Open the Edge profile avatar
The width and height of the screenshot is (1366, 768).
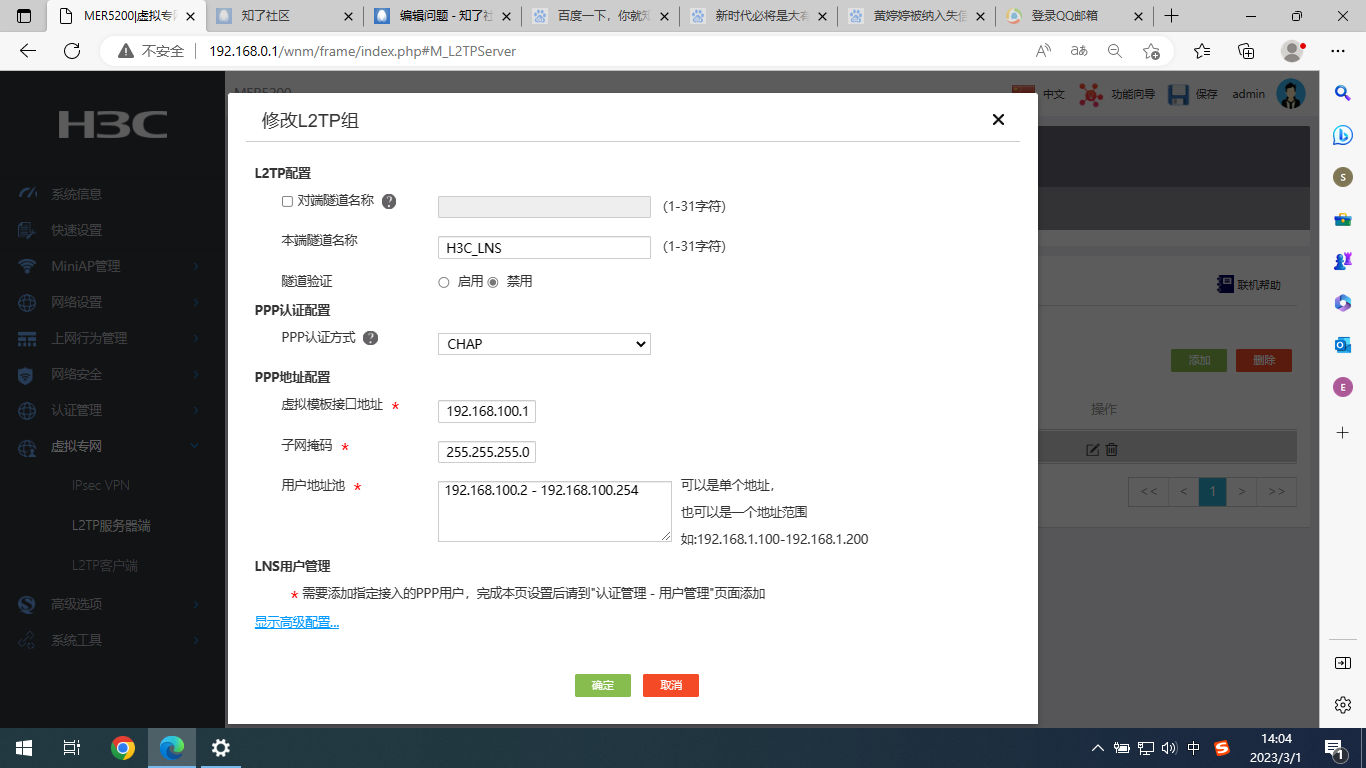click(x=1292, y=51)
